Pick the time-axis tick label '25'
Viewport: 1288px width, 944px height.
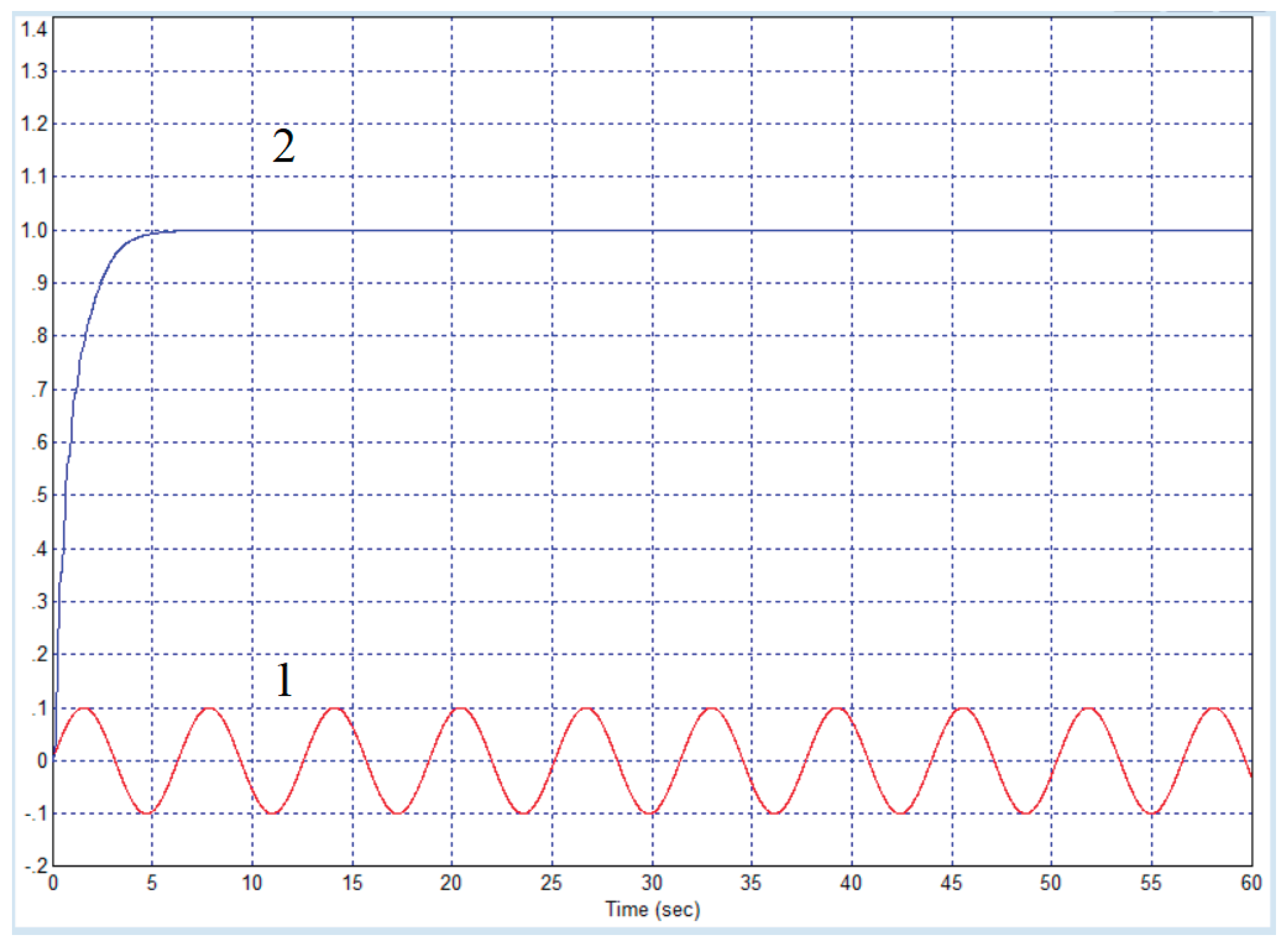tap(551, 883)
